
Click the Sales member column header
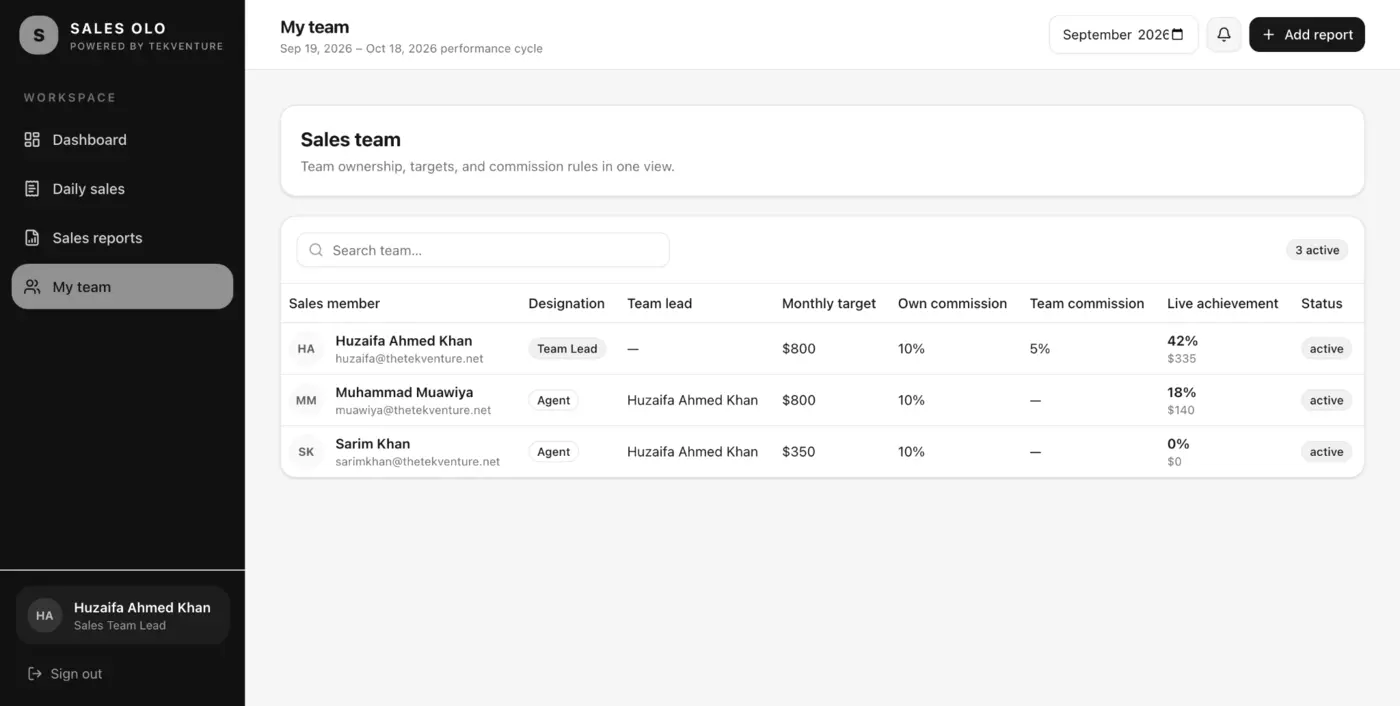click(x=335, y=304)
